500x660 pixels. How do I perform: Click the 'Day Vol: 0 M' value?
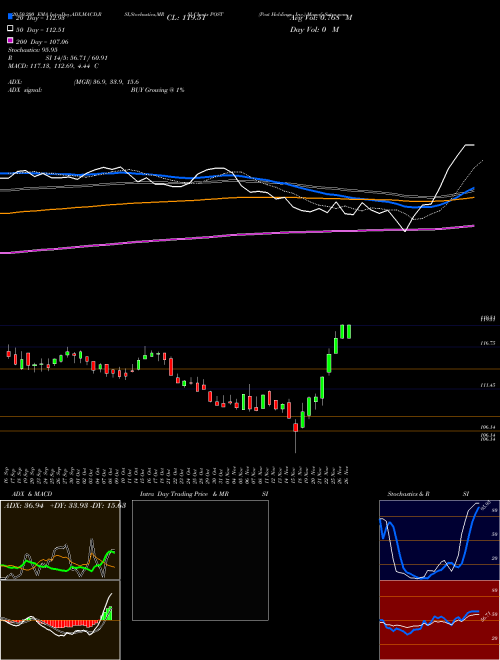(314, 29)
